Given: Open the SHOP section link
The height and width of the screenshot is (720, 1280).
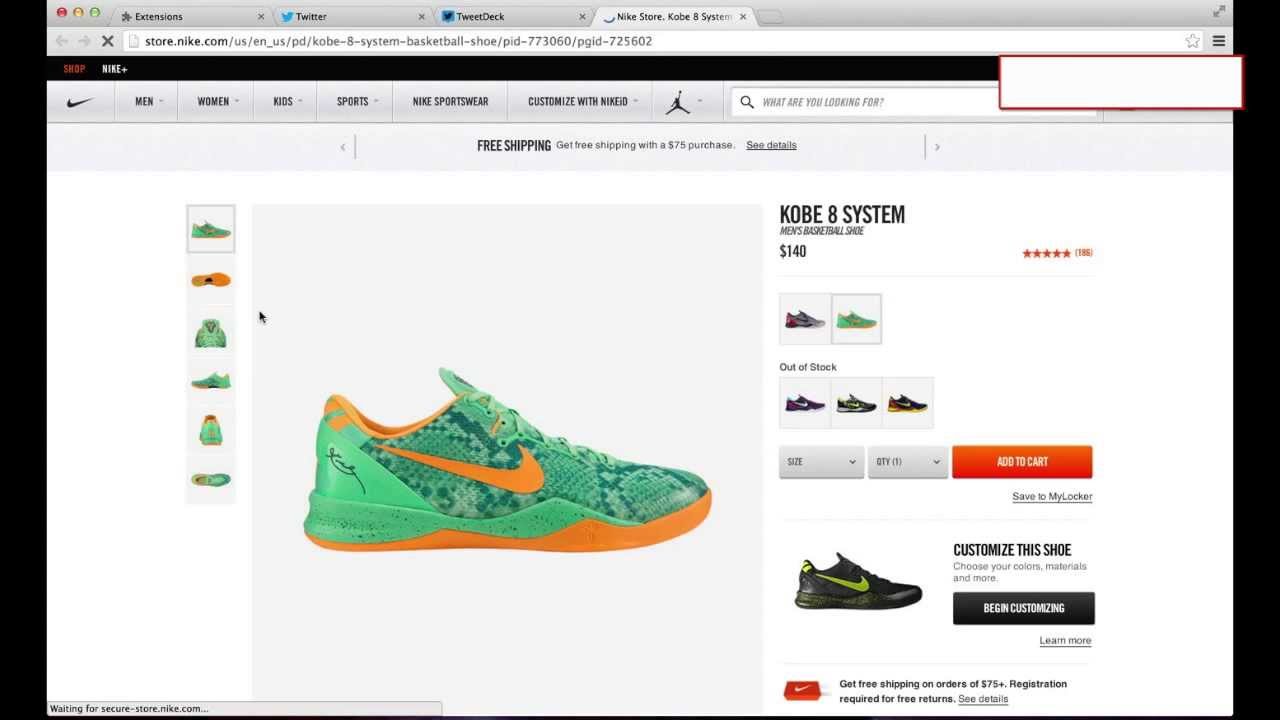Looking at the screenshot, I should click(74, 69).
